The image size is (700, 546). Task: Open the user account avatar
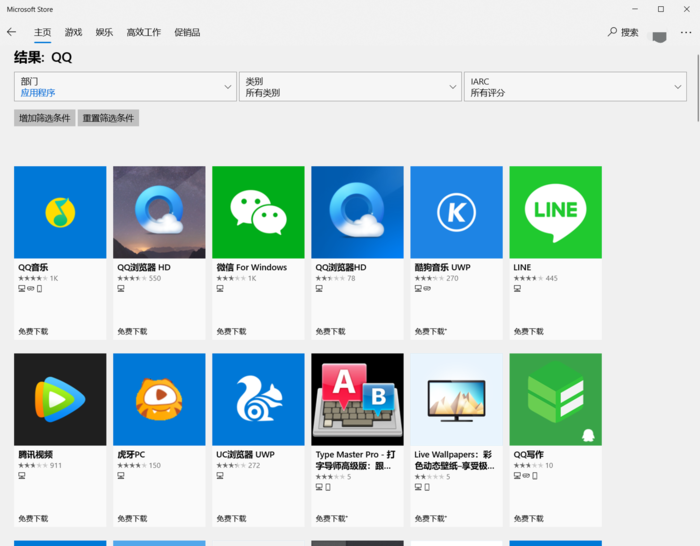tap(659, 35)
